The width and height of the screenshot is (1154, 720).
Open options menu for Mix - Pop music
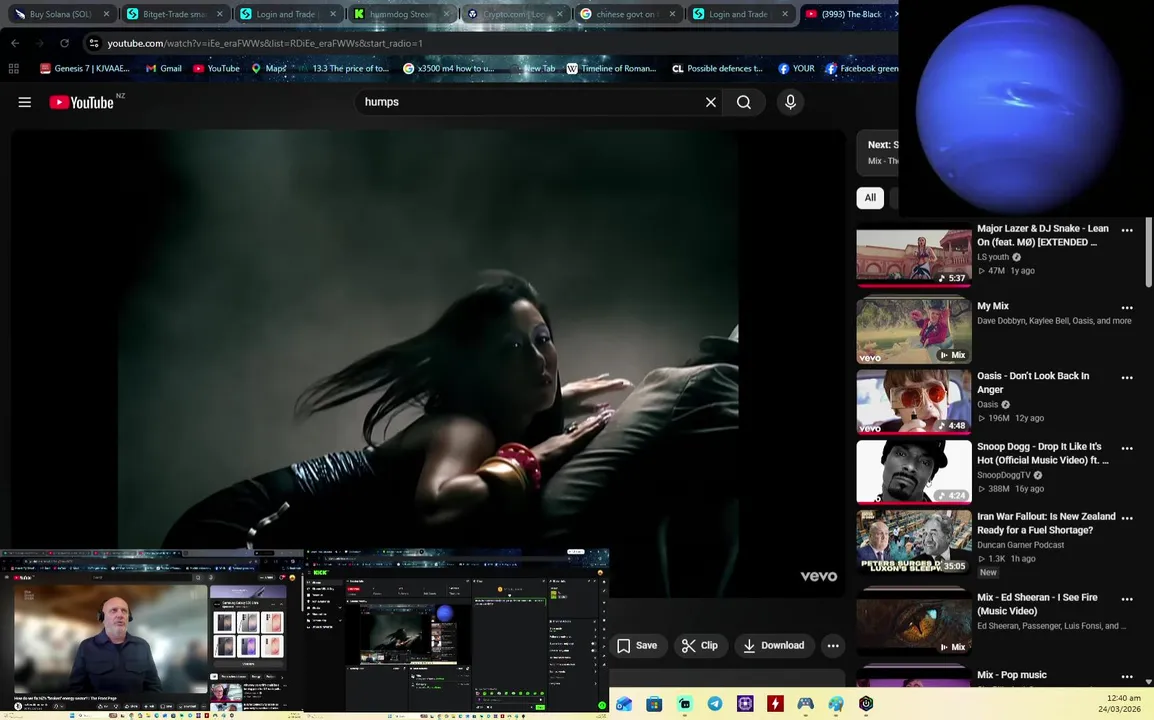1127,677
